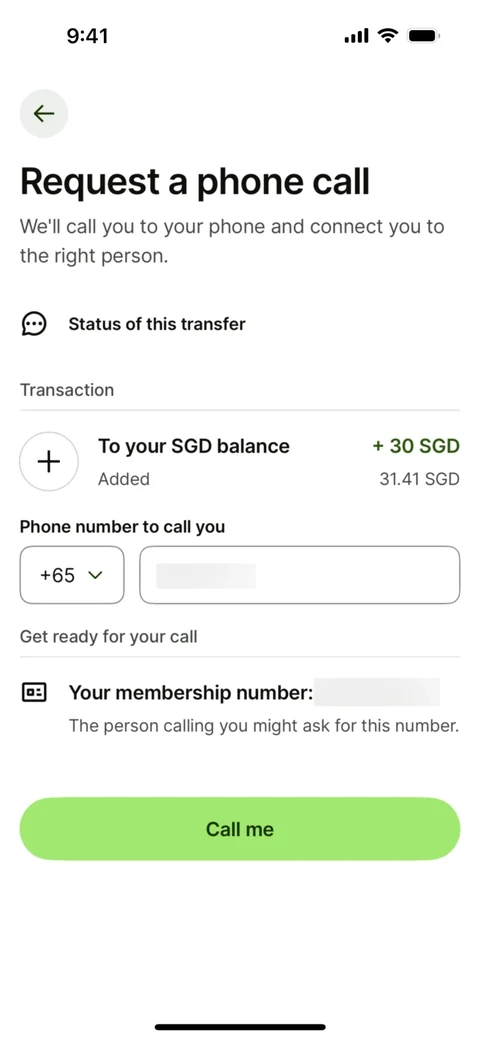Tap the Wi-Fi icon in status bar
480x1040 pixels.
coord(387,36)
